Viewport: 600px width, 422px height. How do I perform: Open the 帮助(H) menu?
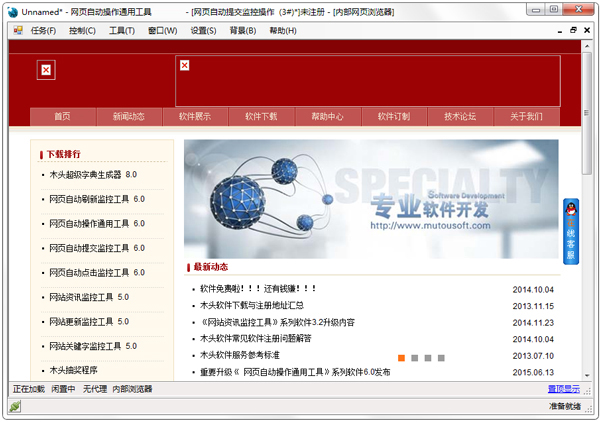click(x=283, y=30)
